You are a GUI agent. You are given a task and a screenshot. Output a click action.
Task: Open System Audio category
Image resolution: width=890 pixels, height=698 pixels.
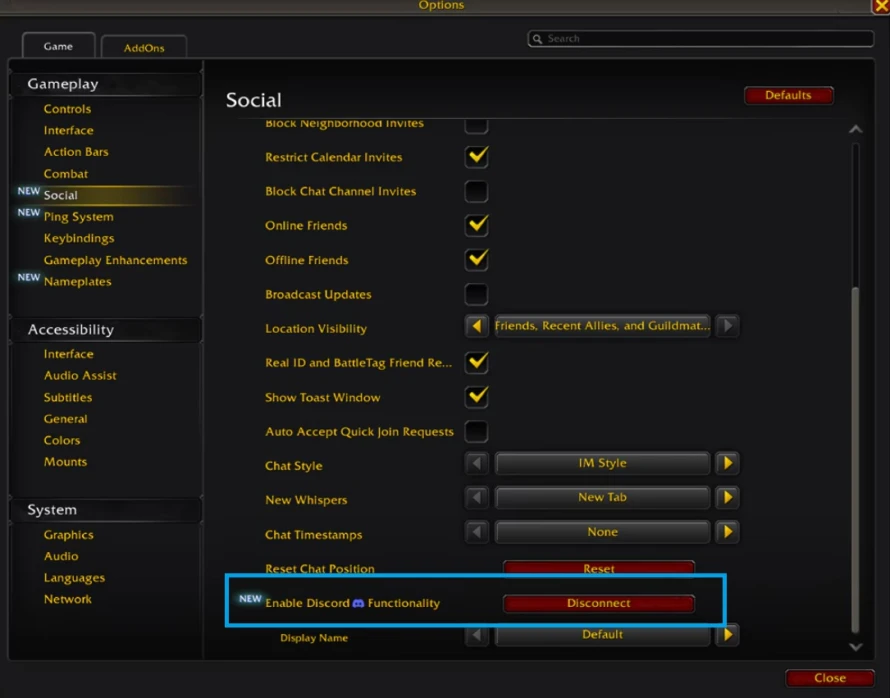[61, 556]
